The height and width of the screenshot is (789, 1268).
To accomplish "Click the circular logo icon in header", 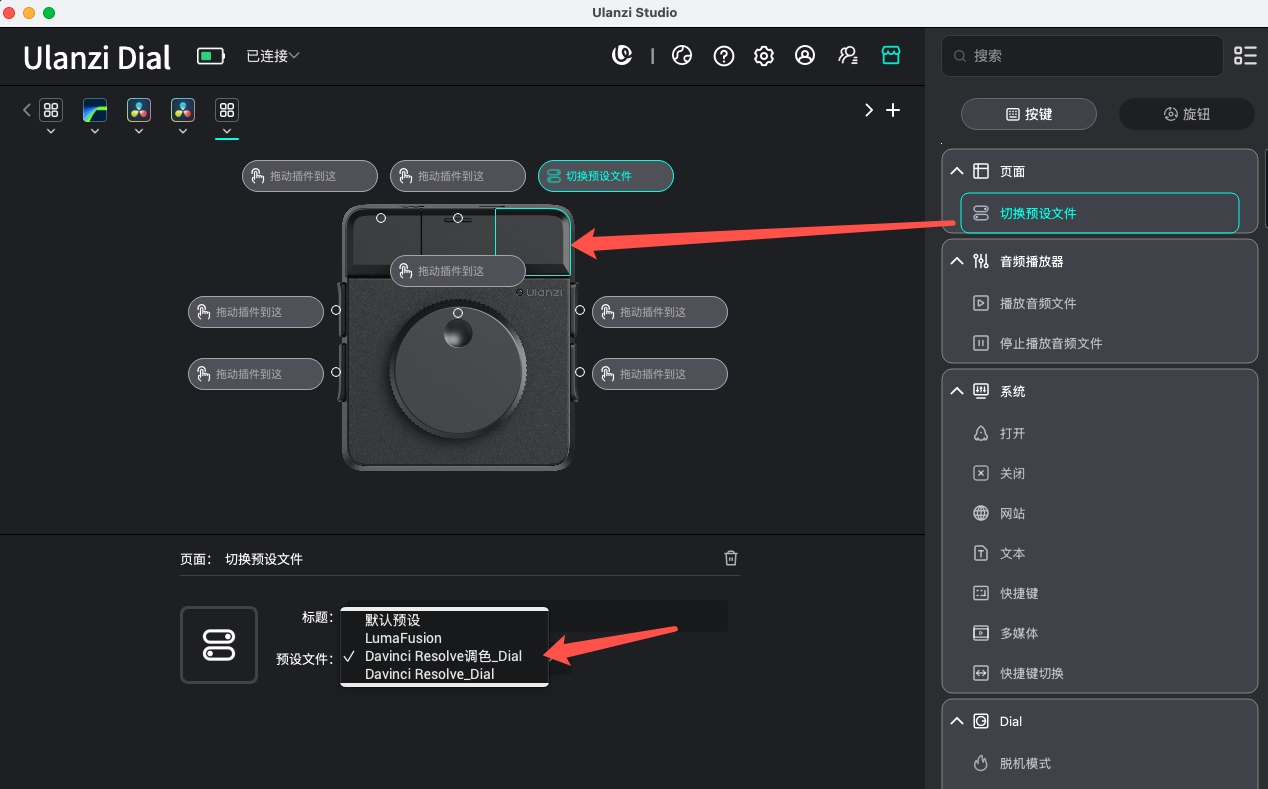I will [x=622, y=56].
